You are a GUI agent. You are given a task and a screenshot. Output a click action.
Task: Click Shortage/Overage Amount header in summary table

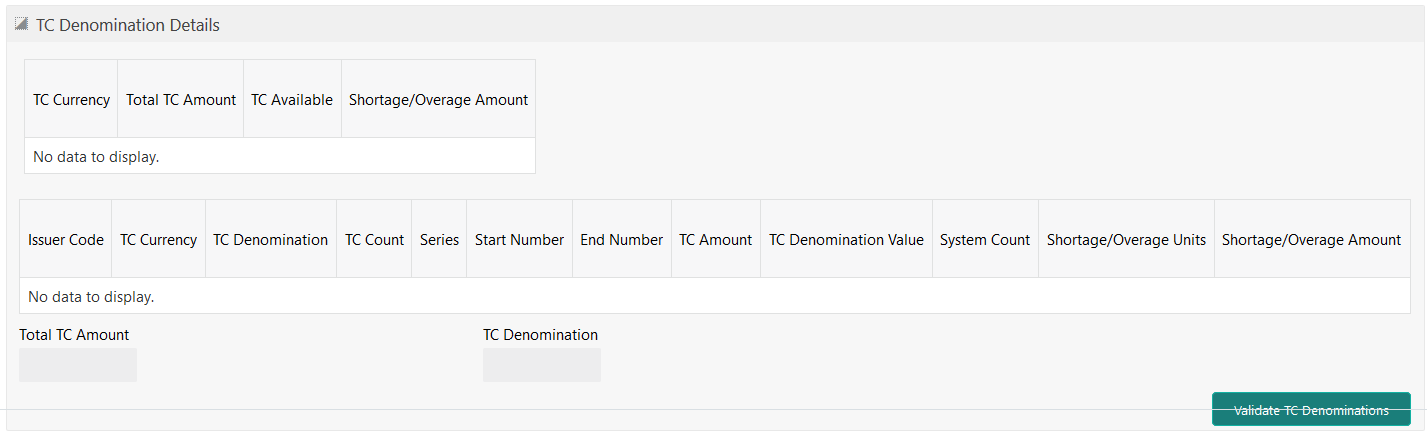point(438,100)
